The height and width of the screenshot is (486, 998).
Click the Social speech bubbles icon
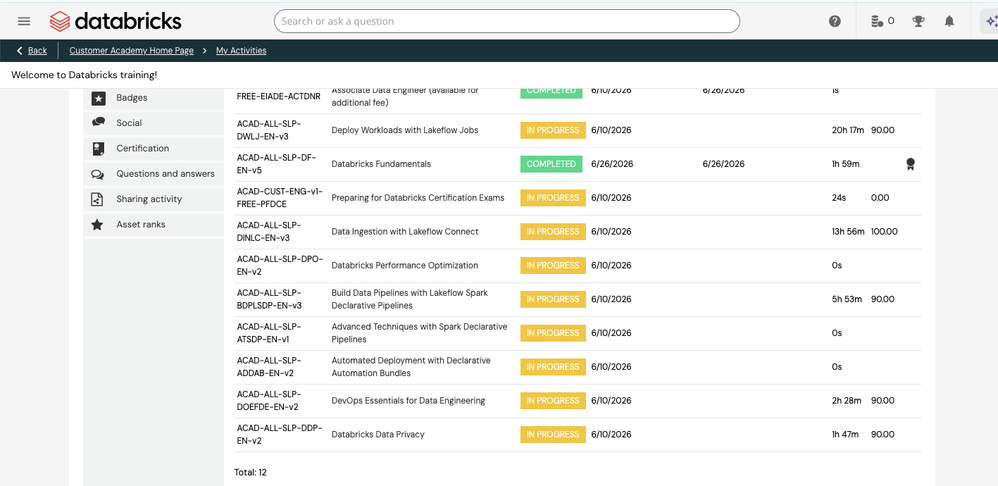(98, 122)
